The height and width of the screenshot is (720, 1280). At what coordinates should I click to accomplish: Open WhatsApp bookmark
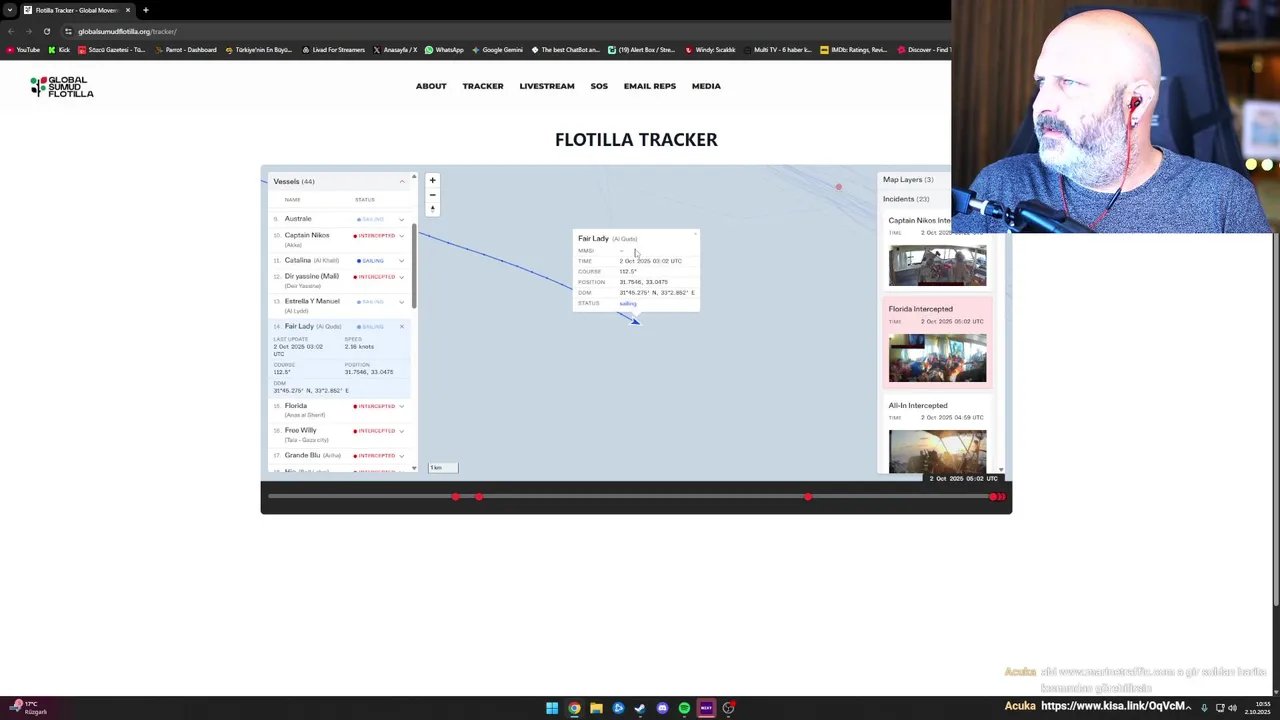coord(444,50)
